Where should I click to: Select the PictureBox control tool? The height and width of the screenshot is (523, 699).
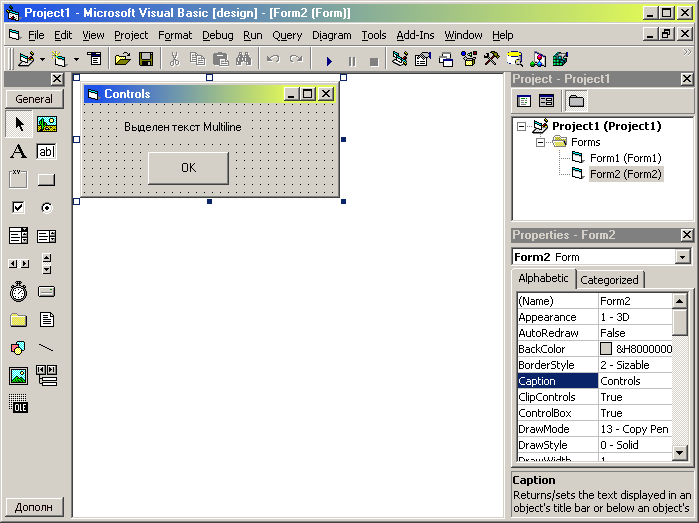click(46, 124)
